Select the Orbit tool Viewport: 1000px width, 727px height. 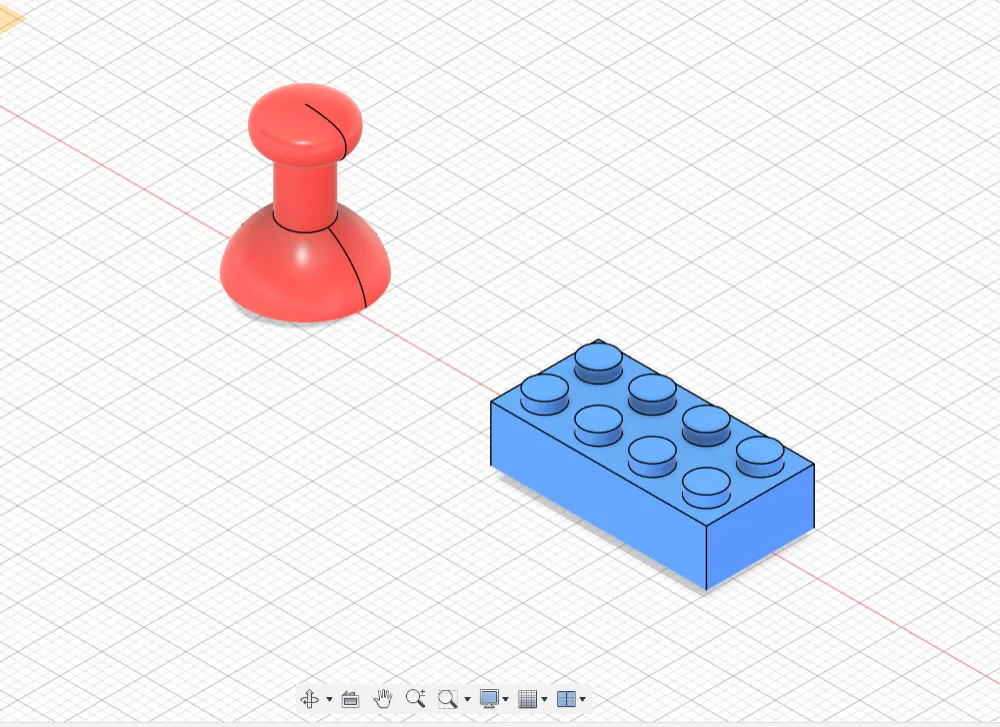[x=310, y=699]
